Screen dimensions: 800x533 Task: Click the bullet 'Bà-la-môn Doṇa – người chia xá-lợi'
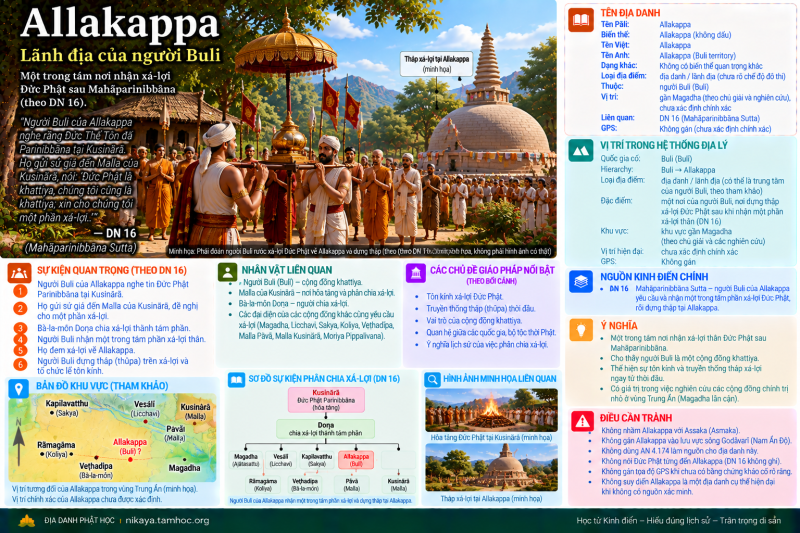coord(293,303)
